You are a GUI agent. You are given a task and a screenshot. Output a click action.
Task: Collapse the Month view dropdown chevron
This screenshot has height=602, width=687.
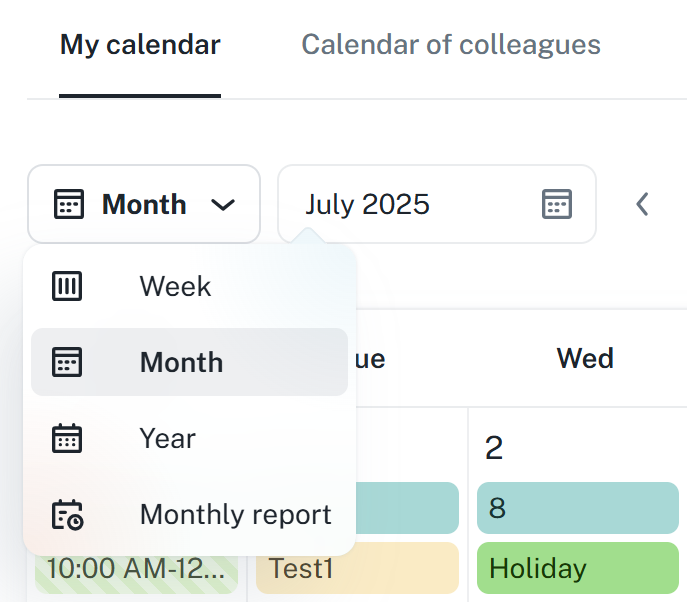click(x=223, y=205)
